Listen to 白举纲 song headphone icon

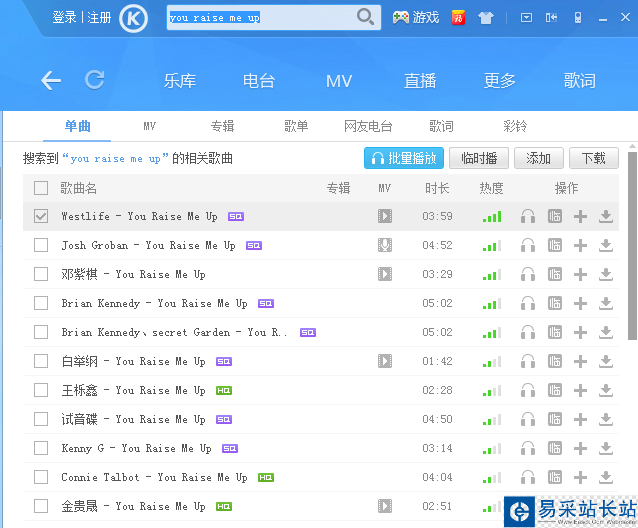point(528,361)
